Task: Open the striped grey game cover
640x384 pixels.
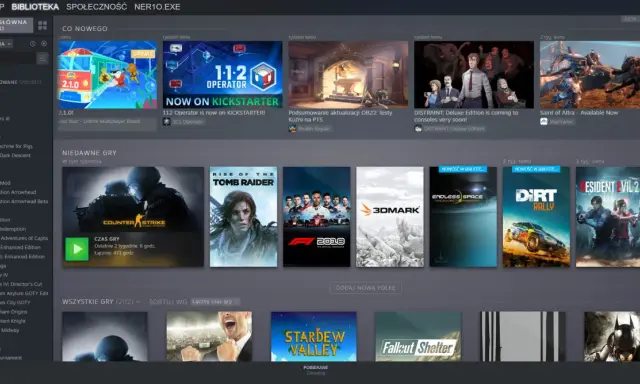Action: pyautogui.click(x=523, y=337)
